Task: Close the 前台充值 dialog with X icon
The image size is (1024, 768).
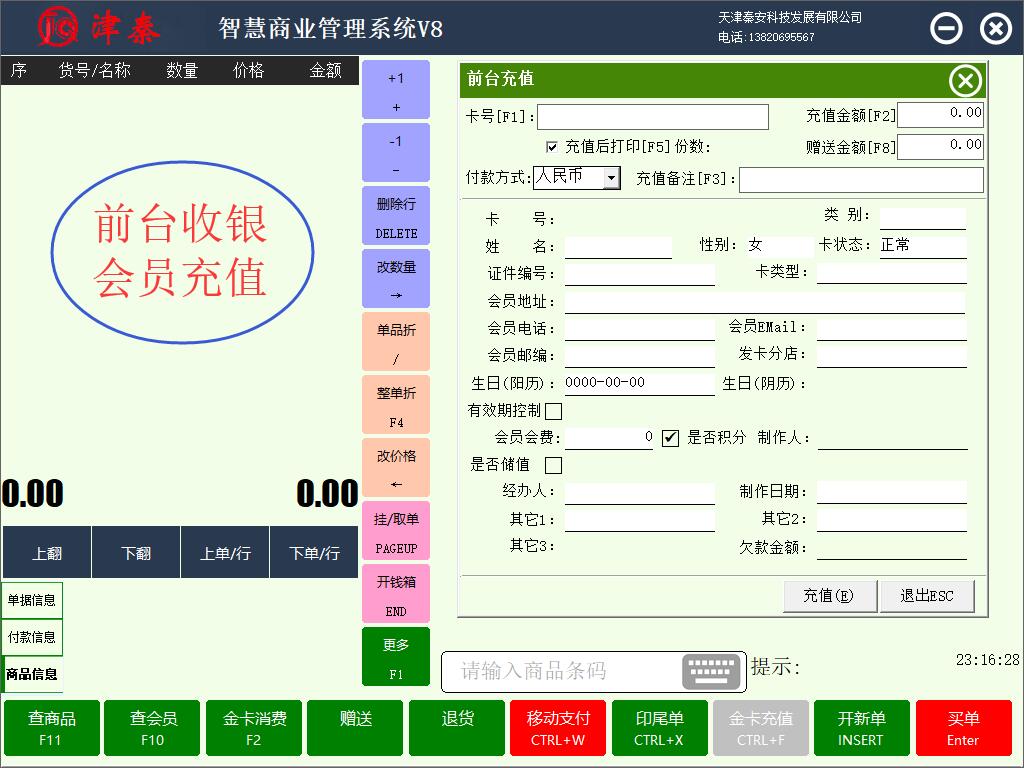Action: 964,81
